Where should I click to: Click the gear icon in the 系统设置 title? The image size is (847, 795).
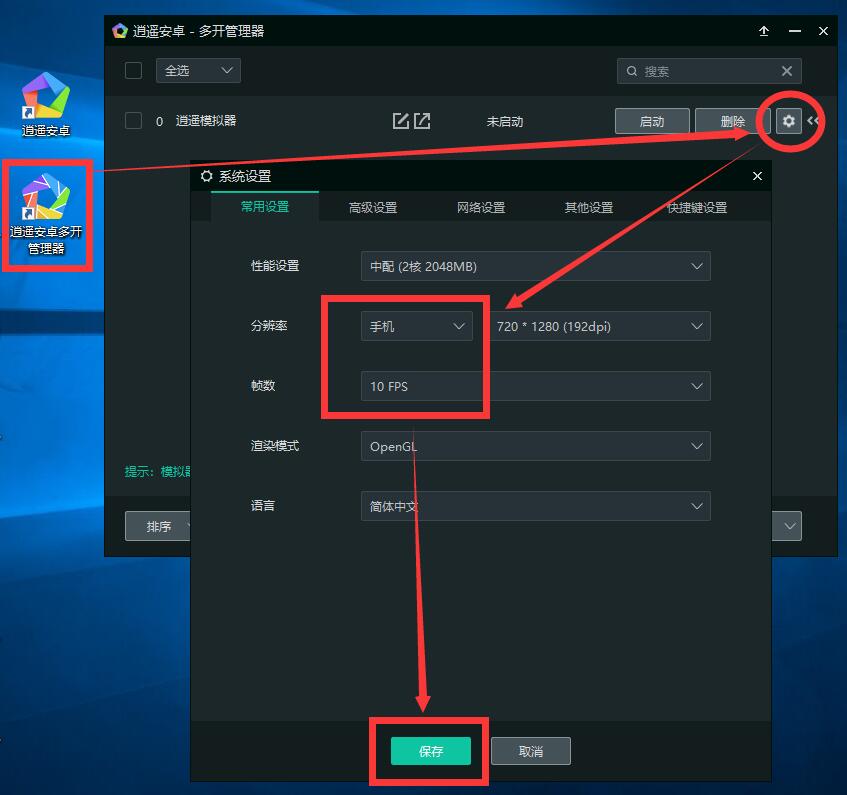(x=206, y=176)
